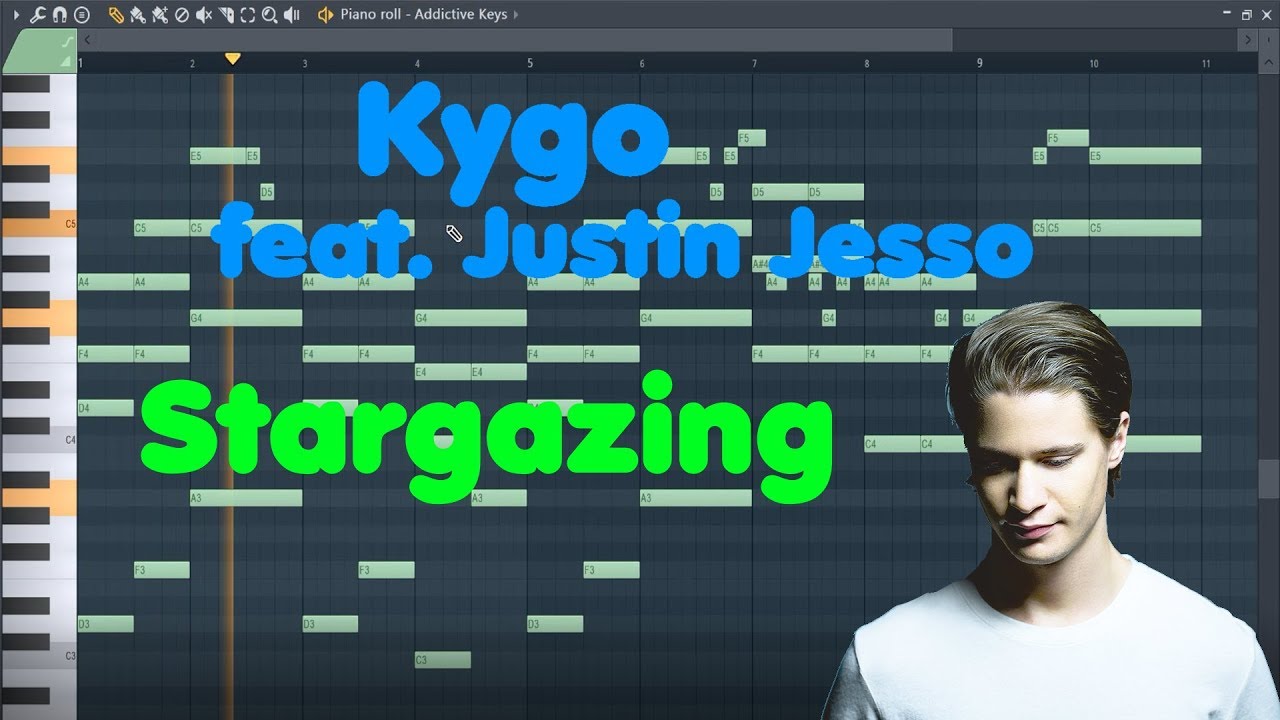This screenshot has height=720, width=1280.
Task: Select the Paint drum sequence tool
Action: 160,15
